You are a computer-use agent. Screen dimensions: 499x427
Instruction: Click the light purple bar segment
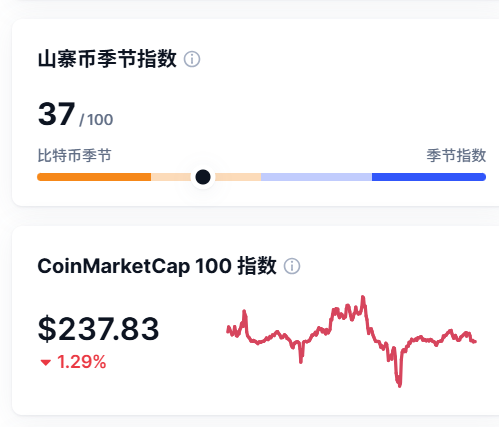pos(316,177)
